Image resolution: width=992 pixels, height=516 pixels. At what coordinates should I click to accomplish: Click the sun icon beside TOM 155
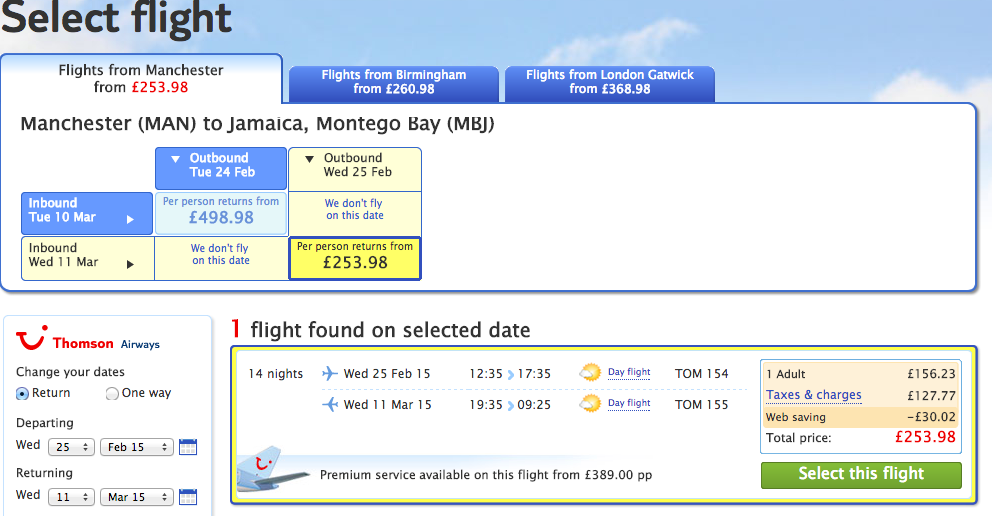click(590, 403)
